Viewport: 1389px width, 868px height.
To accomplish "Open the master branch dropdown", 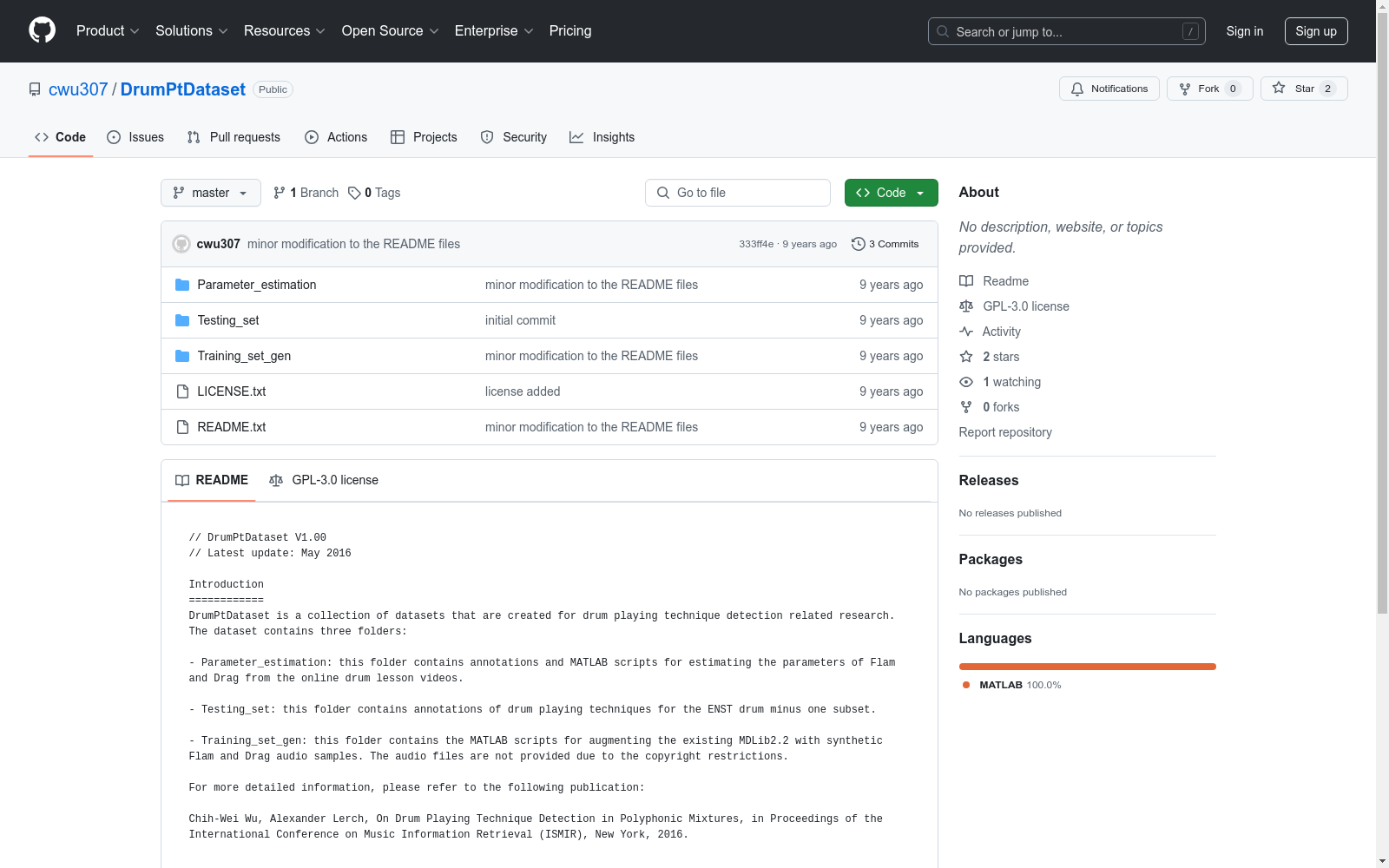I will point(211,193).
